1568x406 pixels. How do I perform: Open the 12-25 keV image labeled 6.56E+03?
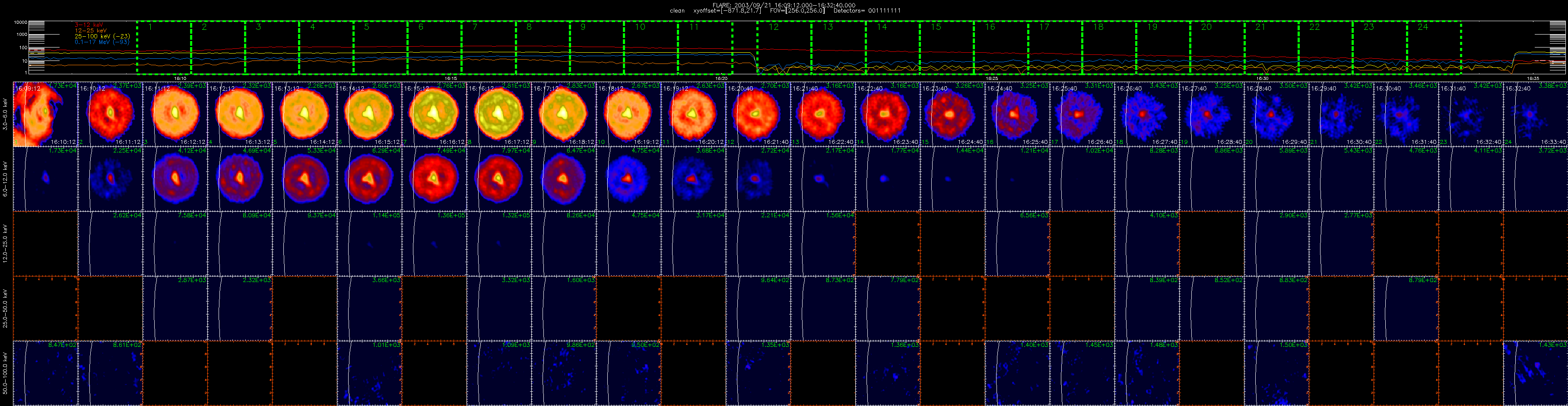point(1018,244)
